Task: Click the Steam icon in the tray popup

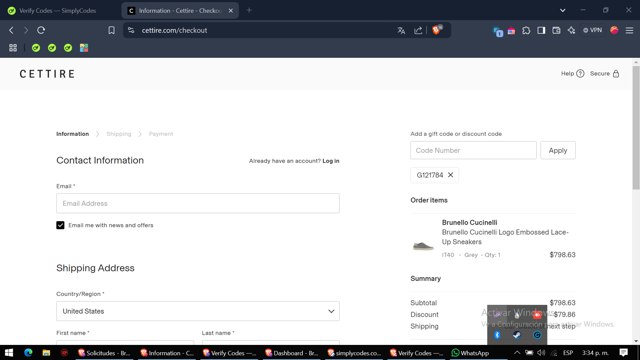Action: (517, 335)
